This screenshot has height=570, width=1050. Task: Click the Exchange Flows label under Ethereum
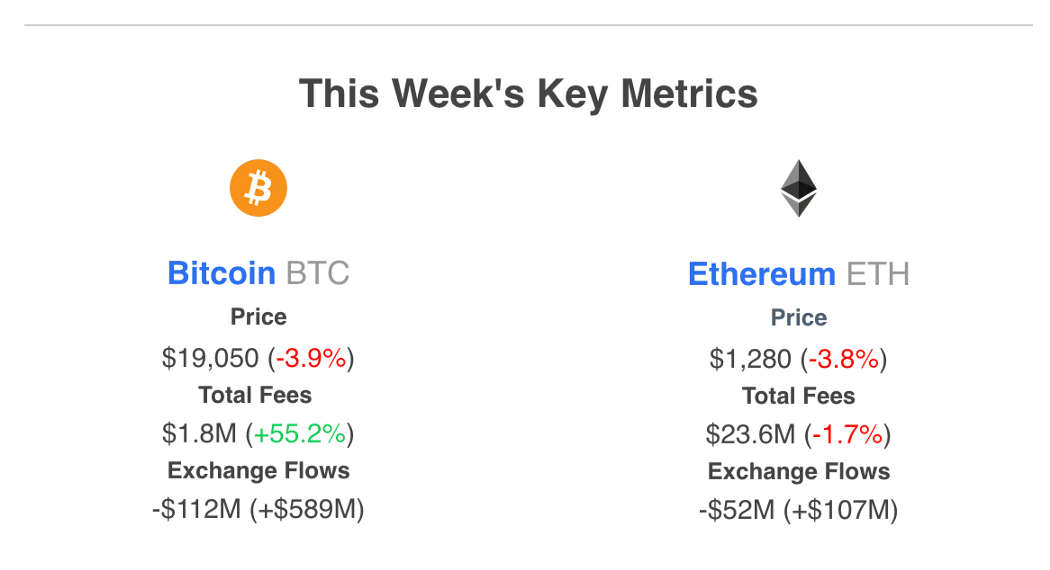799,472
